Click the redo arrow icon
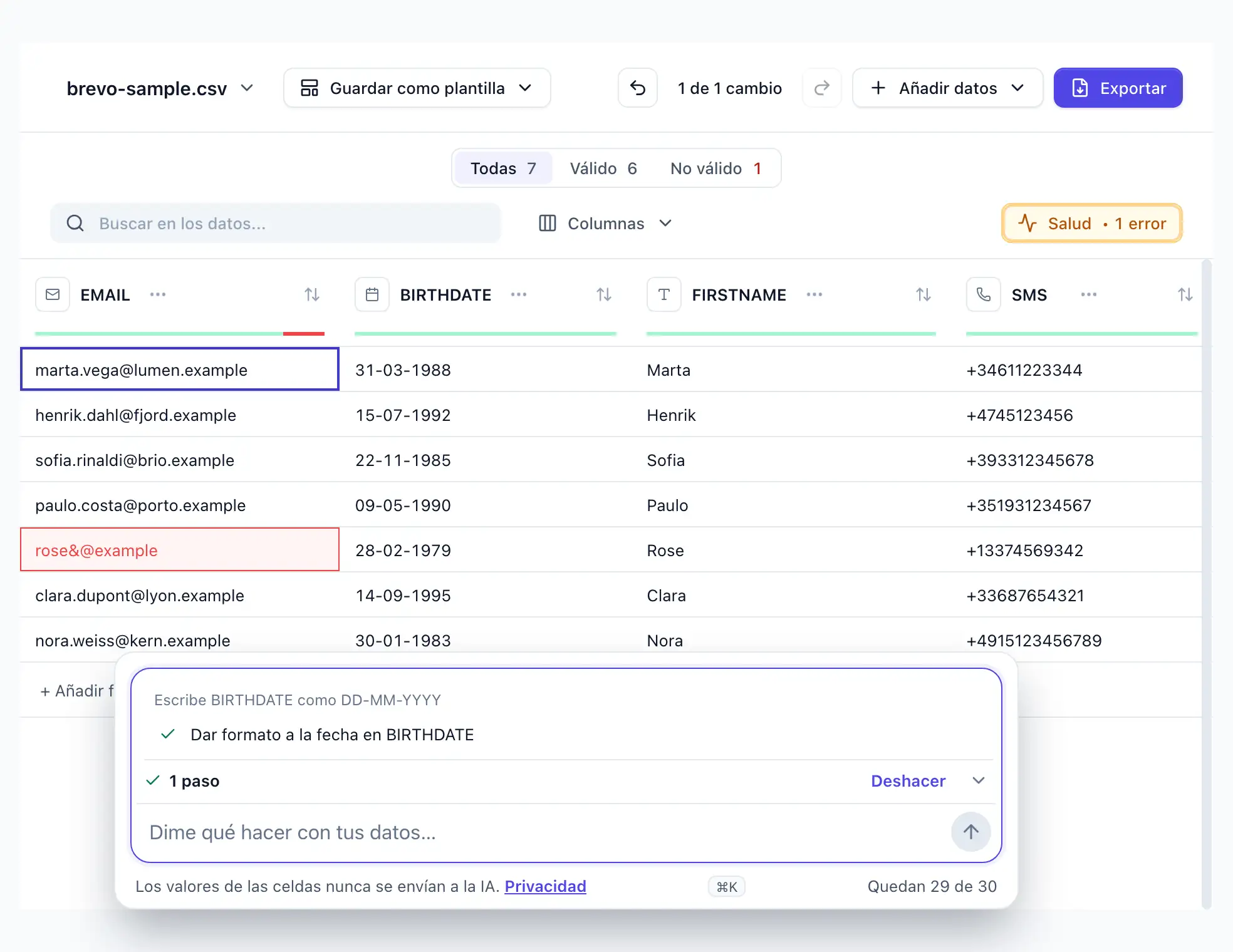The height and width of the screenshot is (952, 1233). pyautogui.click(x=822, y=88)
